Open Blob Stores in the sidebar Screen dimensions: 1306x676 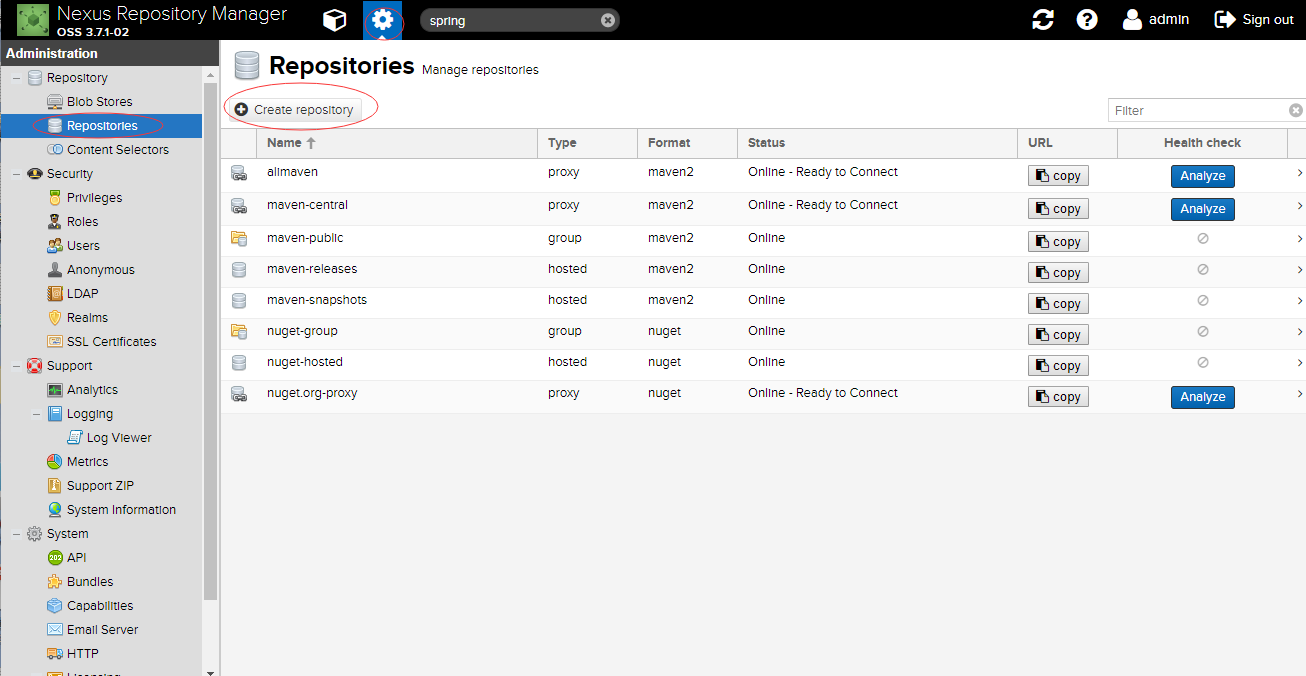coord(99,102)
